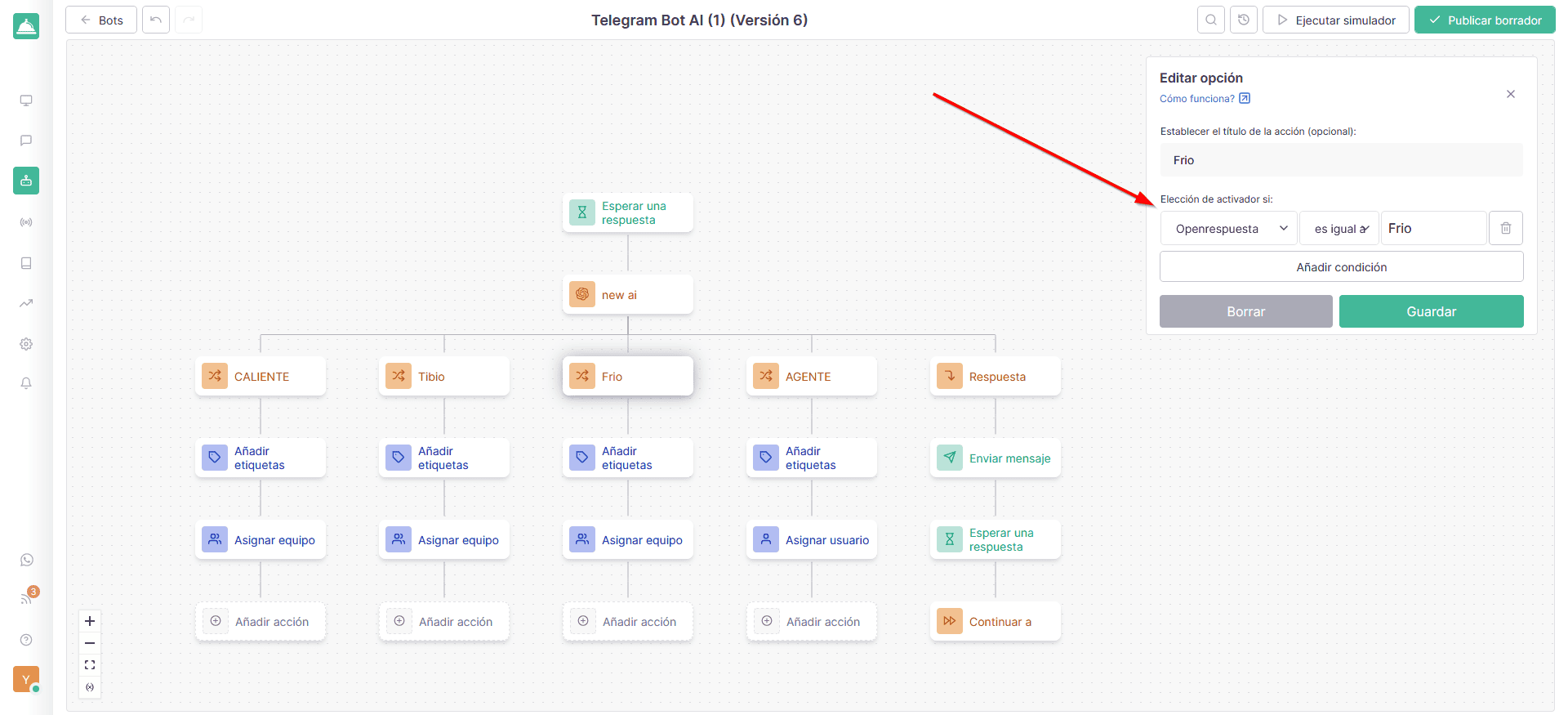
Task: Open Asignar equipo under Tibio
Action: click(x=444, y=539)
